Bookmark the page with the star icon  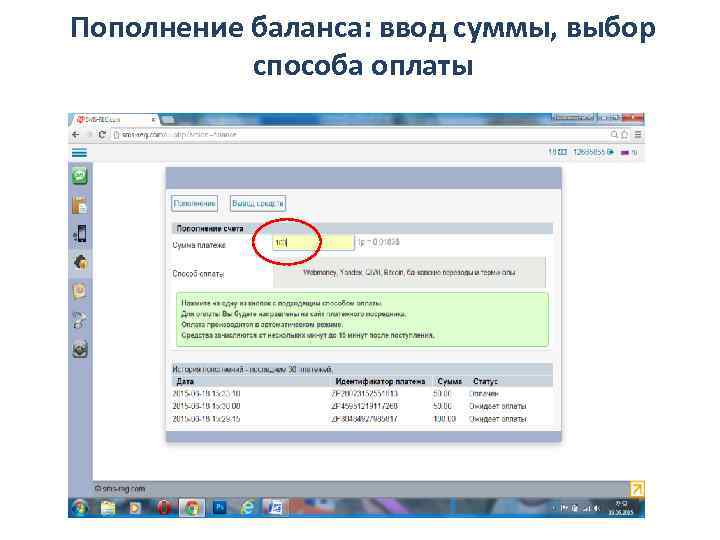click(624, 135)
